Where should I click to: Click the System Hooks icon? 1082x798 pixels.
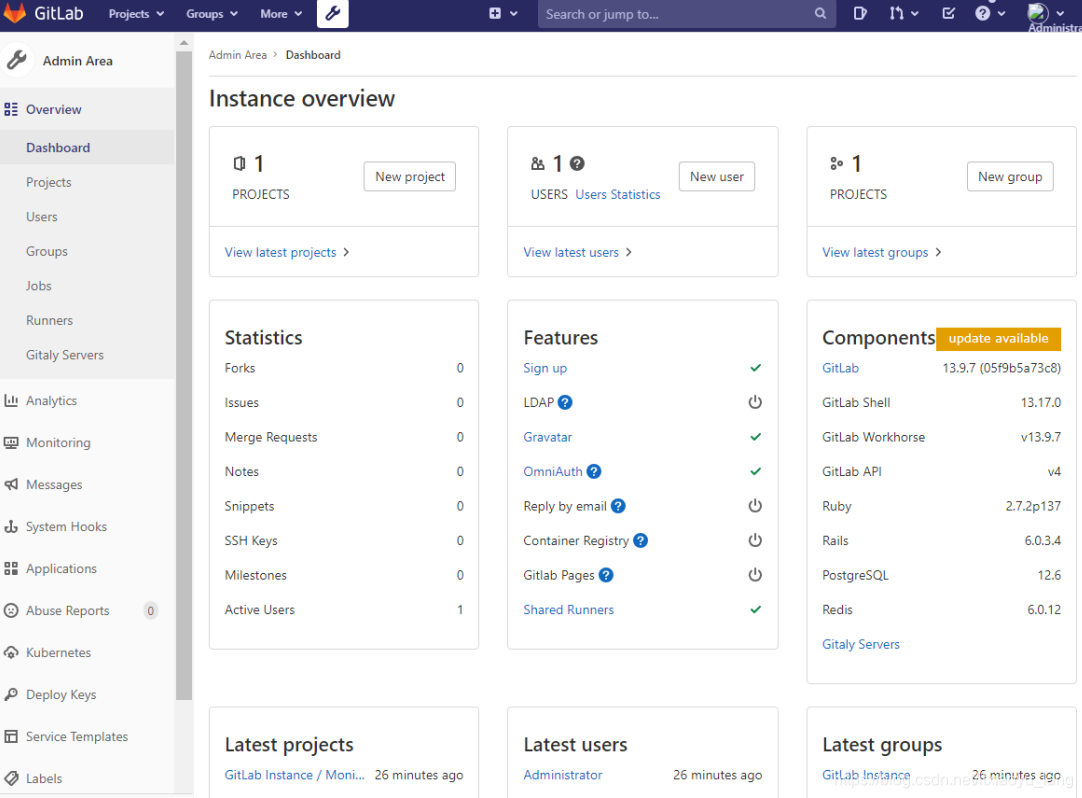click(x=11, y=527)
